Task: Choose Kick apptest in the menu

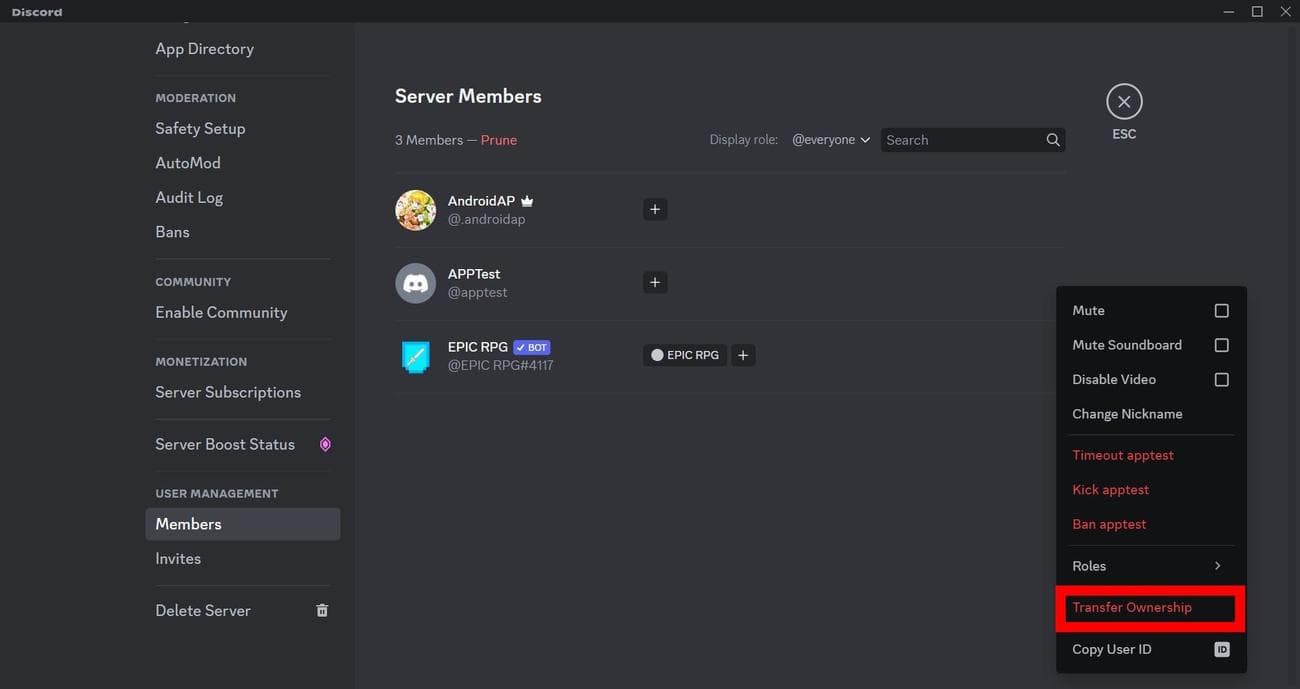Action: click(1110, 489)
